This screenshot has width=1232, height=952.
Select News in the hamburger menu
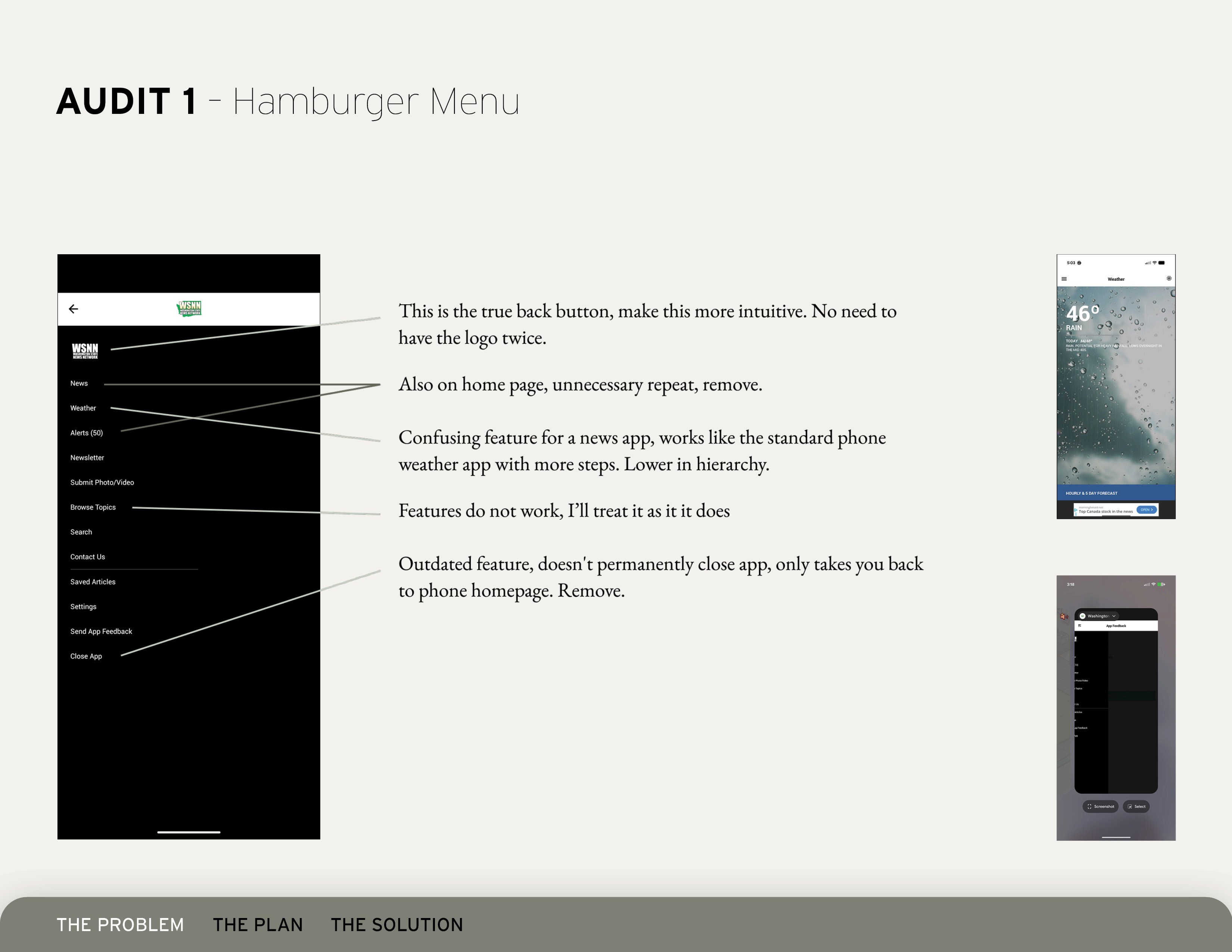point(79,383)
